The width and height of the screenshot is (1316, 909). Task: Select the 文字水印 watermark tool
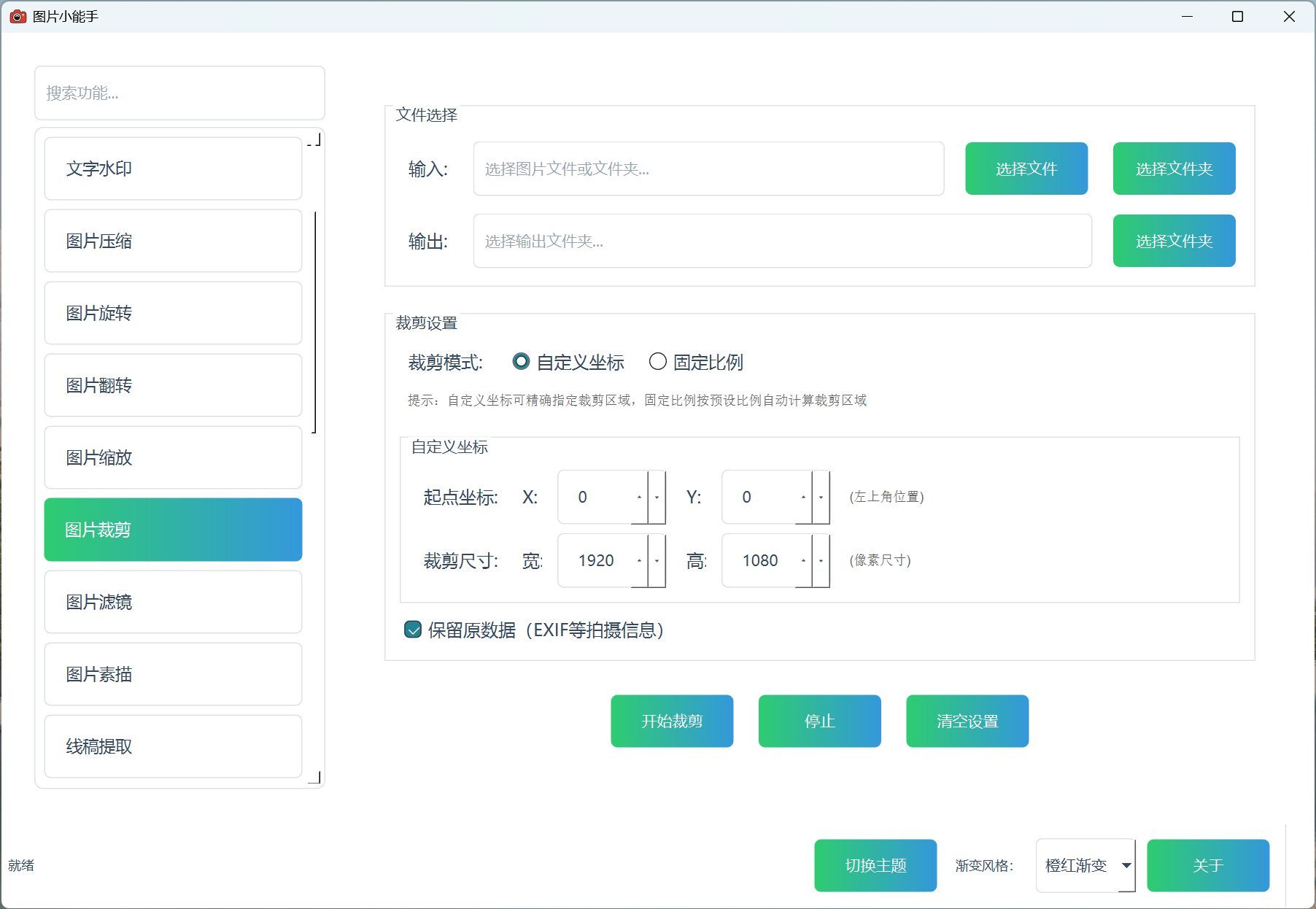(x=173, y=169)
